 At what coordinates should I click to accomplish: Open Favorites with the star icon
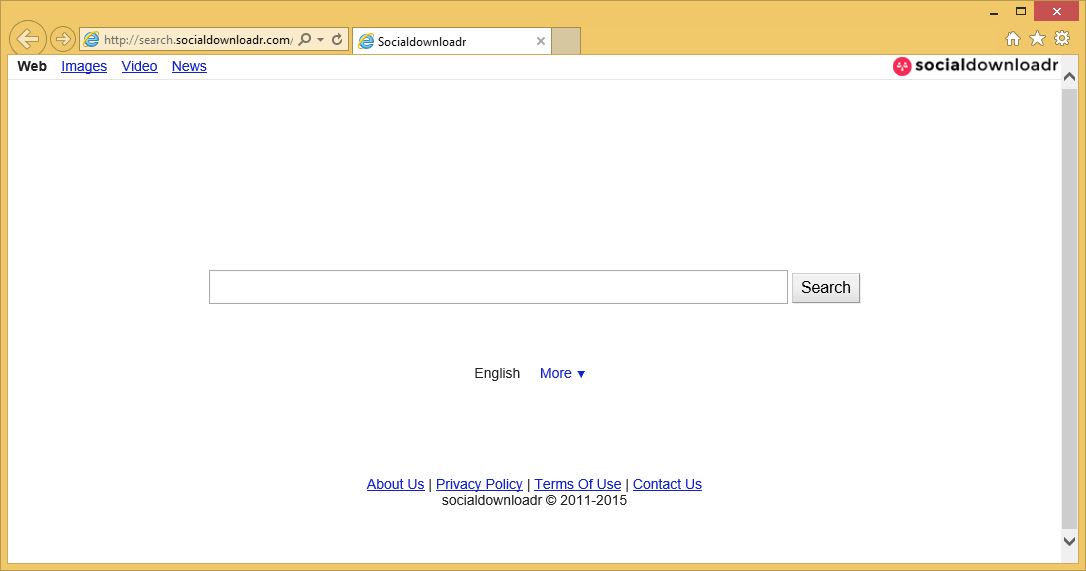1037,39
